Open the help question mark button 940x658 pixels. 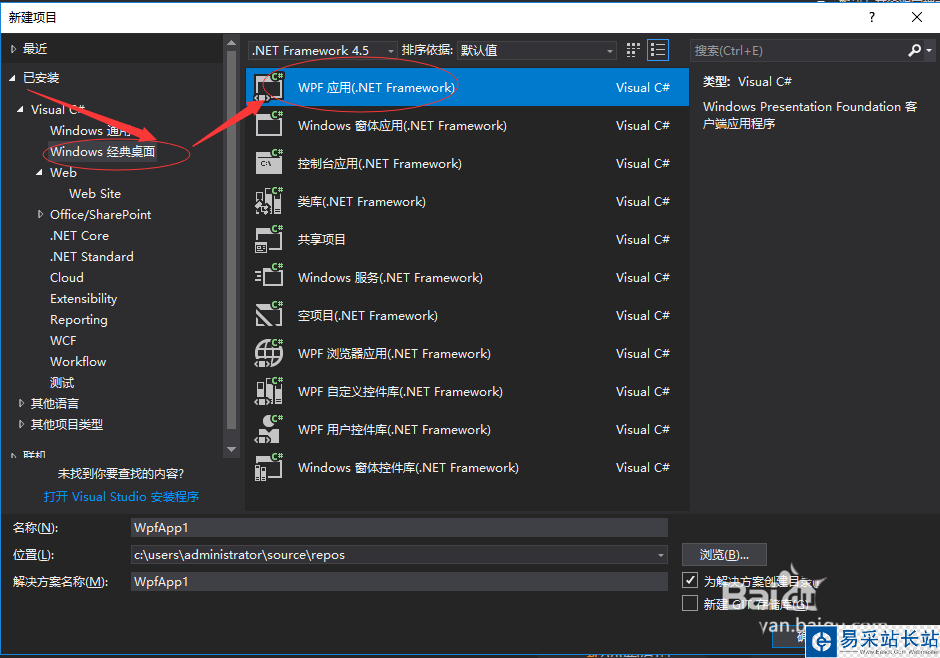pyautogui.click(x=872, y=17)
